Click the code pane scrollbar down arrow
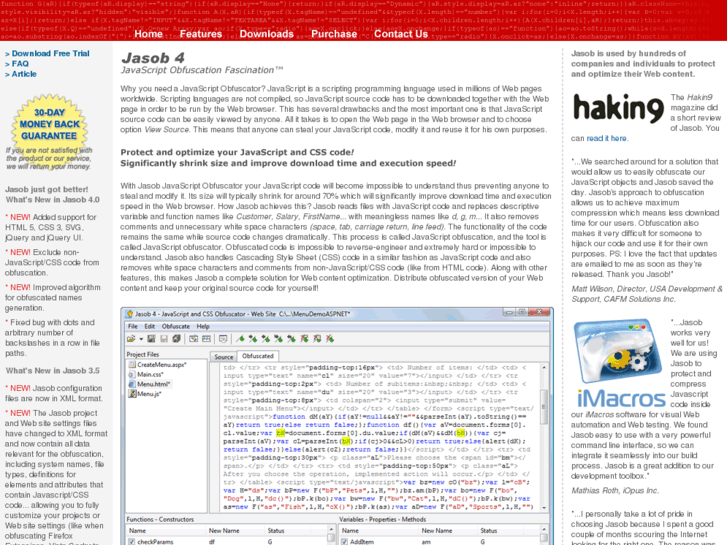 coord(544,508)
